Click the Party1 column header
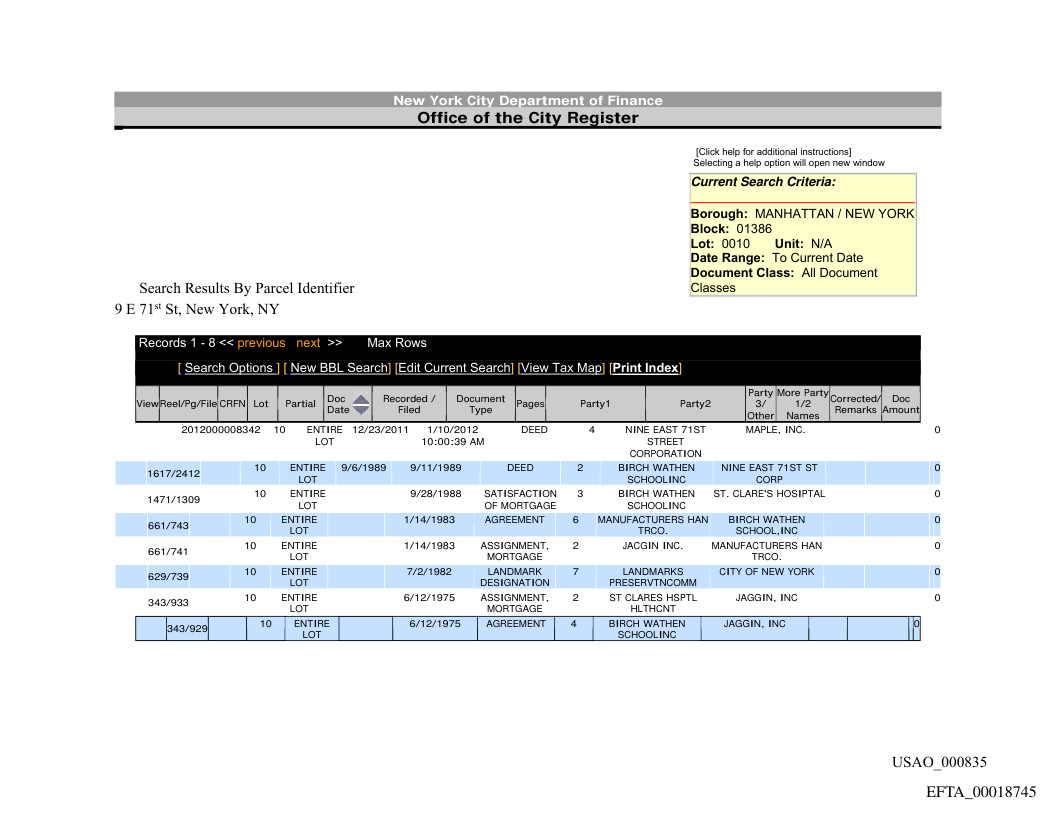Screen dimensions: 1056x816 pos(594,404)
